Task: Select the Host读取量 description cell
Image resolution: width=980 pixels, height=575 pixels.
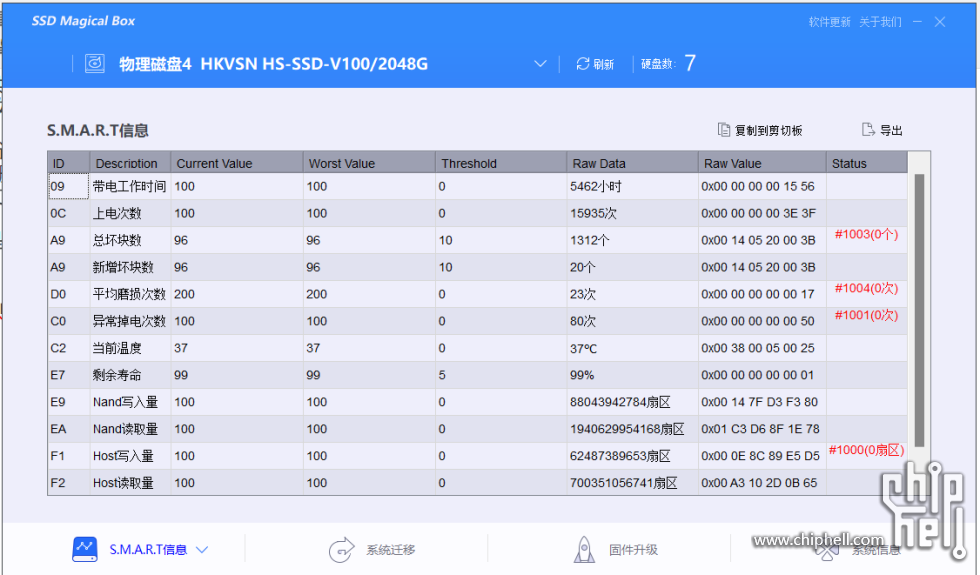Action: coord(130,482)
